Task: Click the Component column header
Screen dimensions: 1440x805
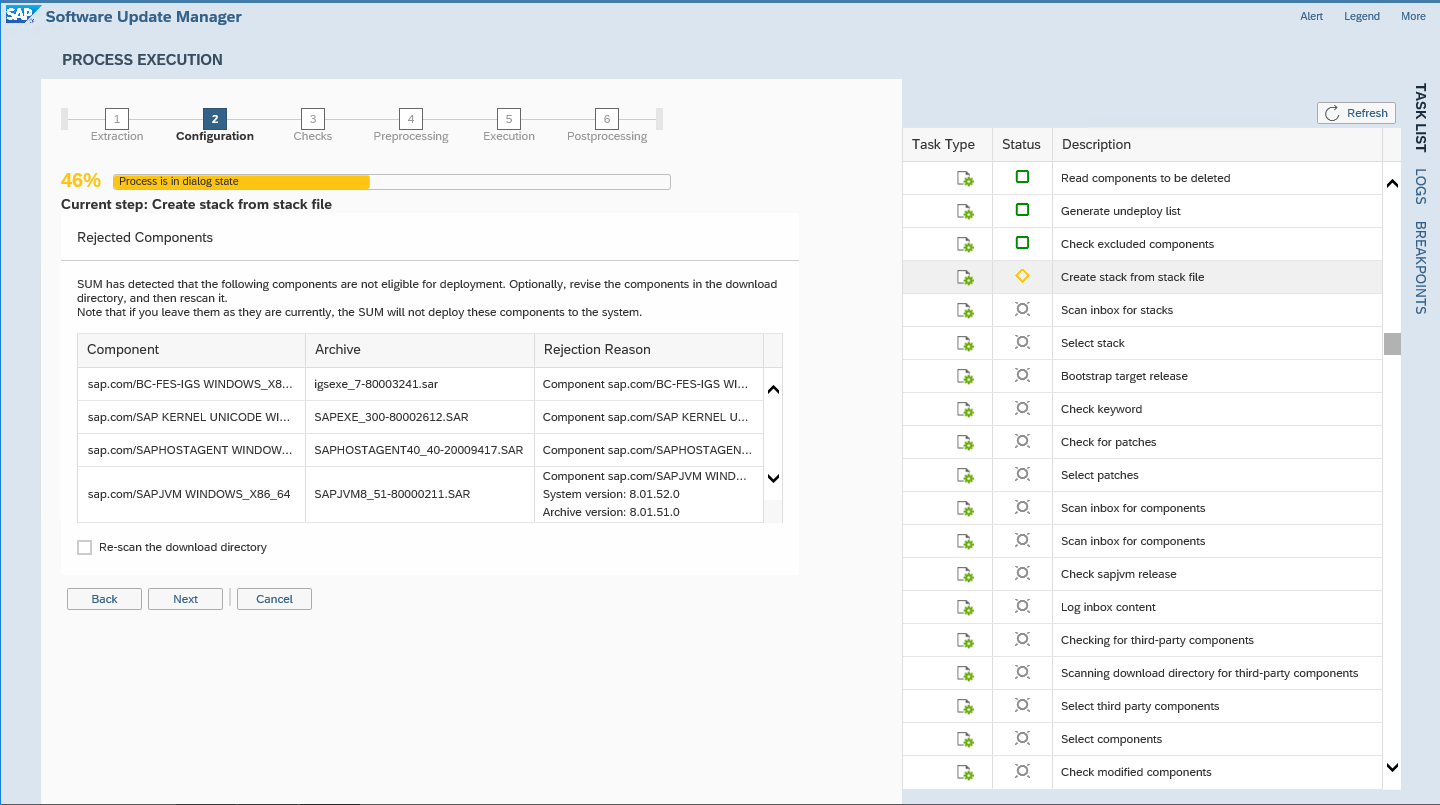Action: click(x=192, y=350)
